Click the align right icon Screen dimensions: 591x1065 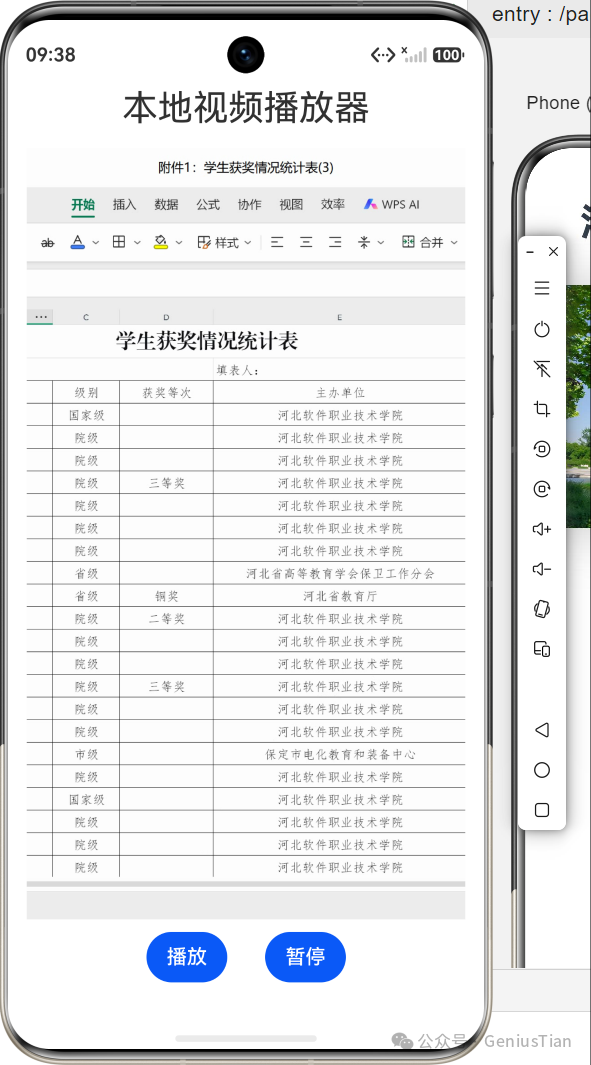pos(335,242)
